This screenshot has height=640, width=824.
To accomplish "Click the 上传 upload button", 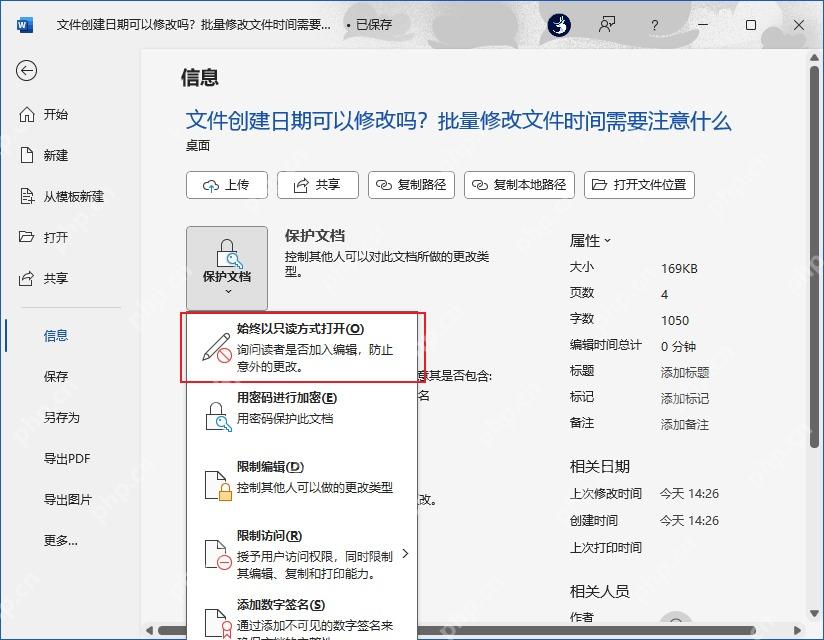I will pos(227,185).
